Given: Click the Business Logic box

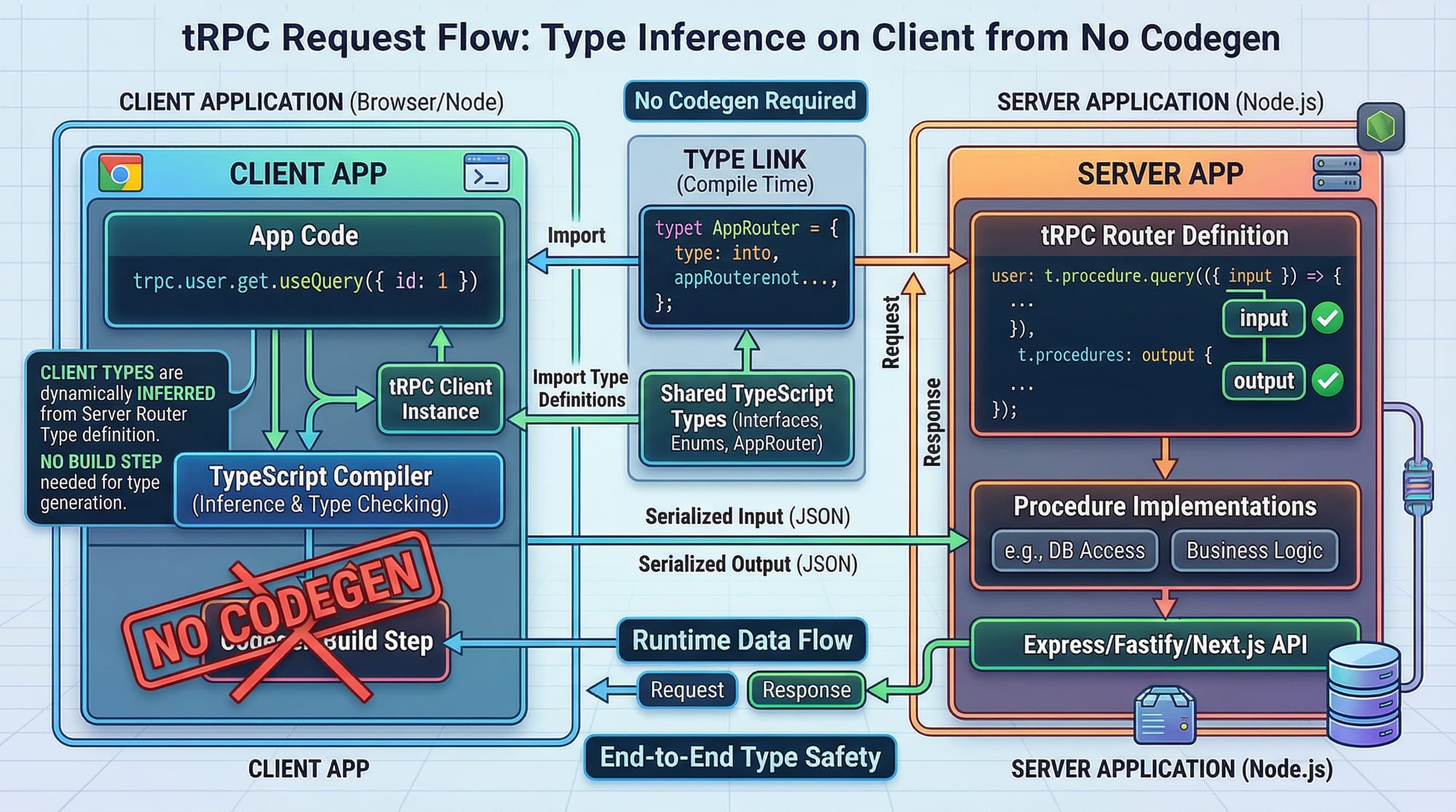Looking at the screenshot, I should pos(1254,551).
